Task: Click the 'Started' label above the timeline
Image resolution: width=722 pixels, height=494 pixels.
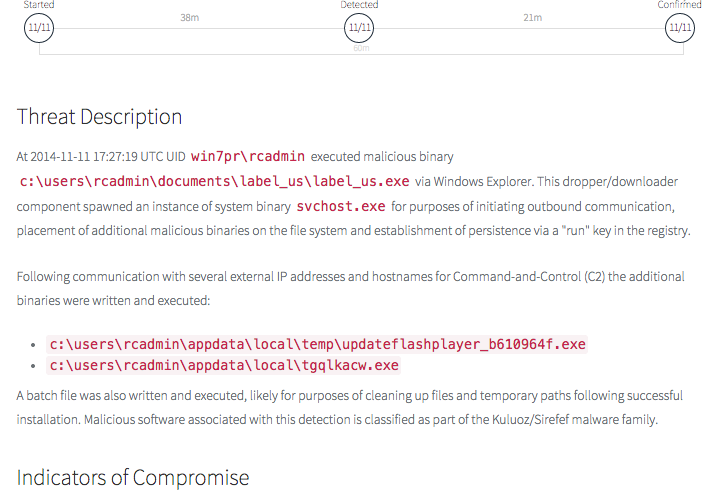Action: tap(39, 5)
